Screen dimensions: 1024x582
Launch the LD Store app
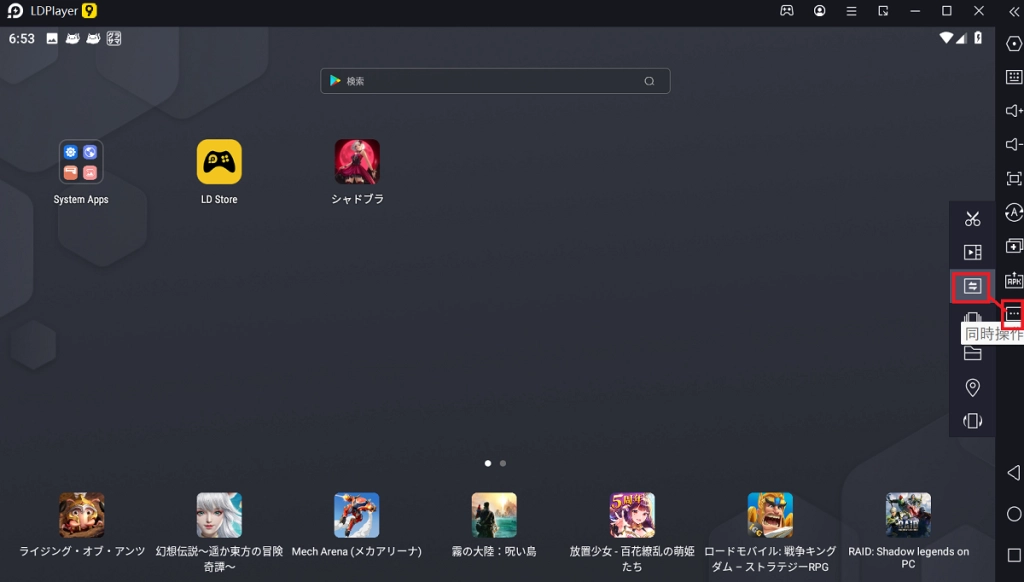219,161
